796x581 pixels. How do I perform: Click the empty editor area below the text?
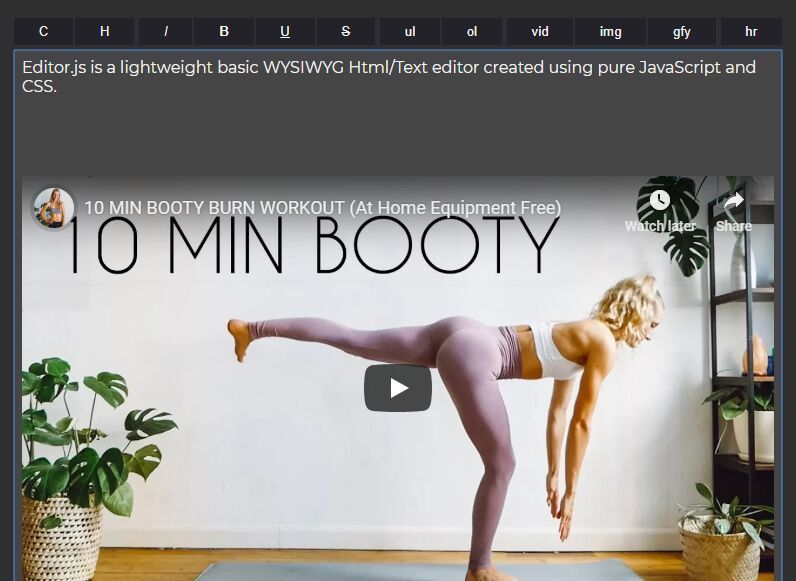pyautogui.click(x=398, y=135)
